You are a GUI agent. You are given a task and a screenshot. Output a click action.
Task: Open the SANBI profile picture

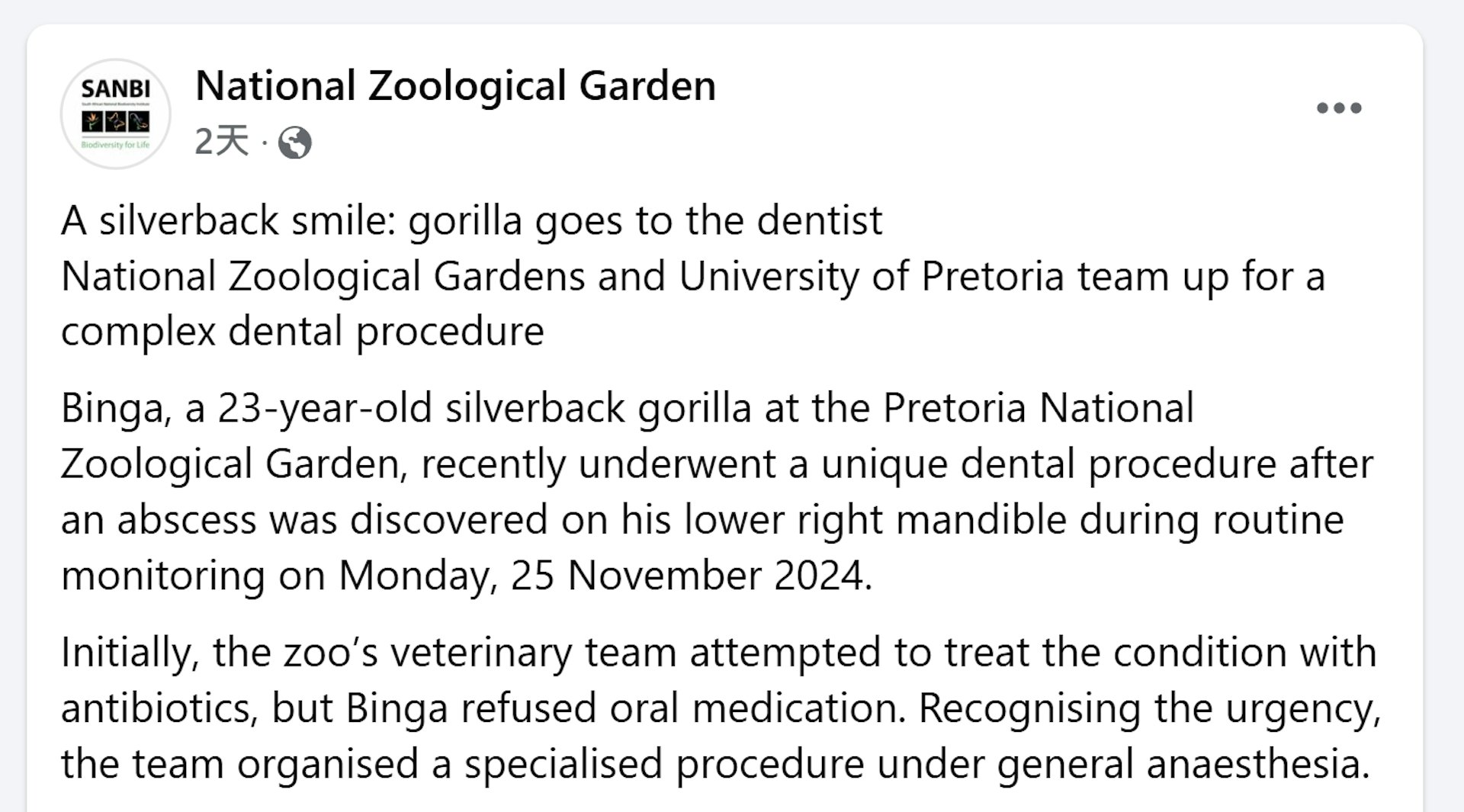tap(116, 114)
